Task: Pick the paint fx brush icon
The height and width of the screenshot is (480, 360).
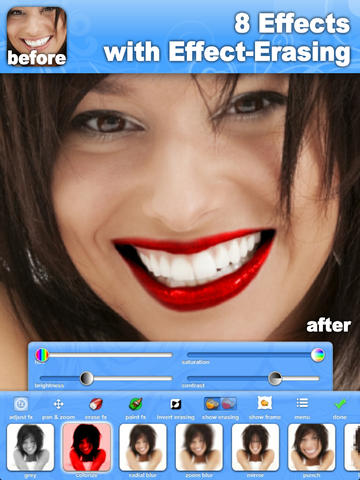Action: pyautogui.click(x=136, y=404)
